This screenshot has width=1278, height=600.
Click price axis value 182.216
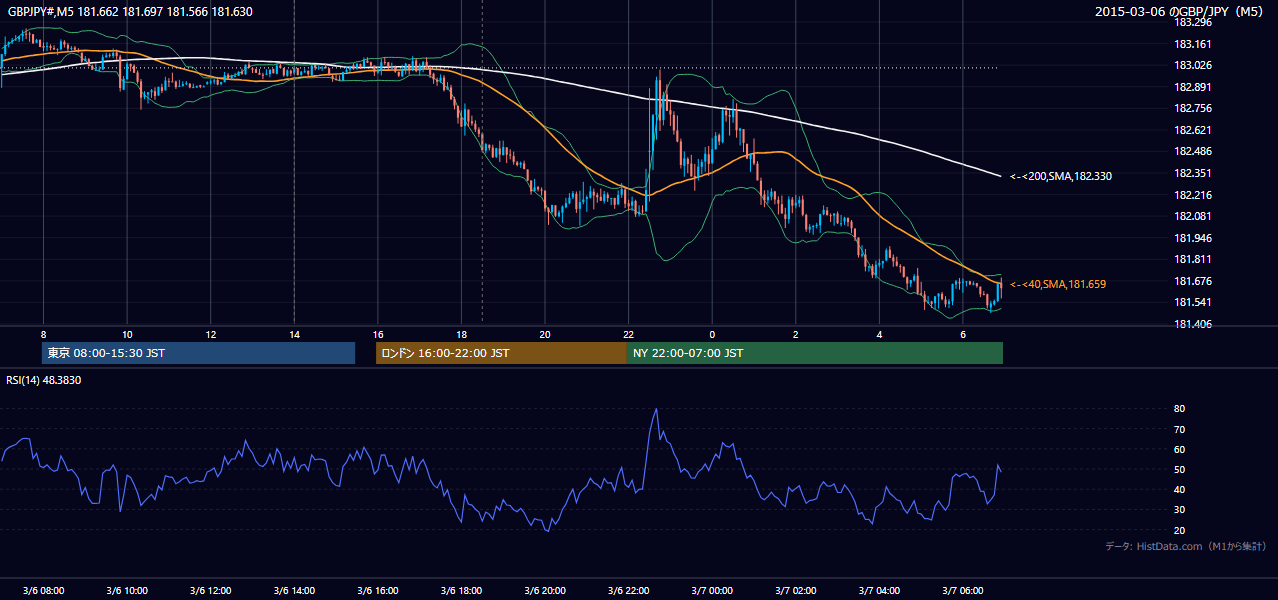click(1192, 195)
